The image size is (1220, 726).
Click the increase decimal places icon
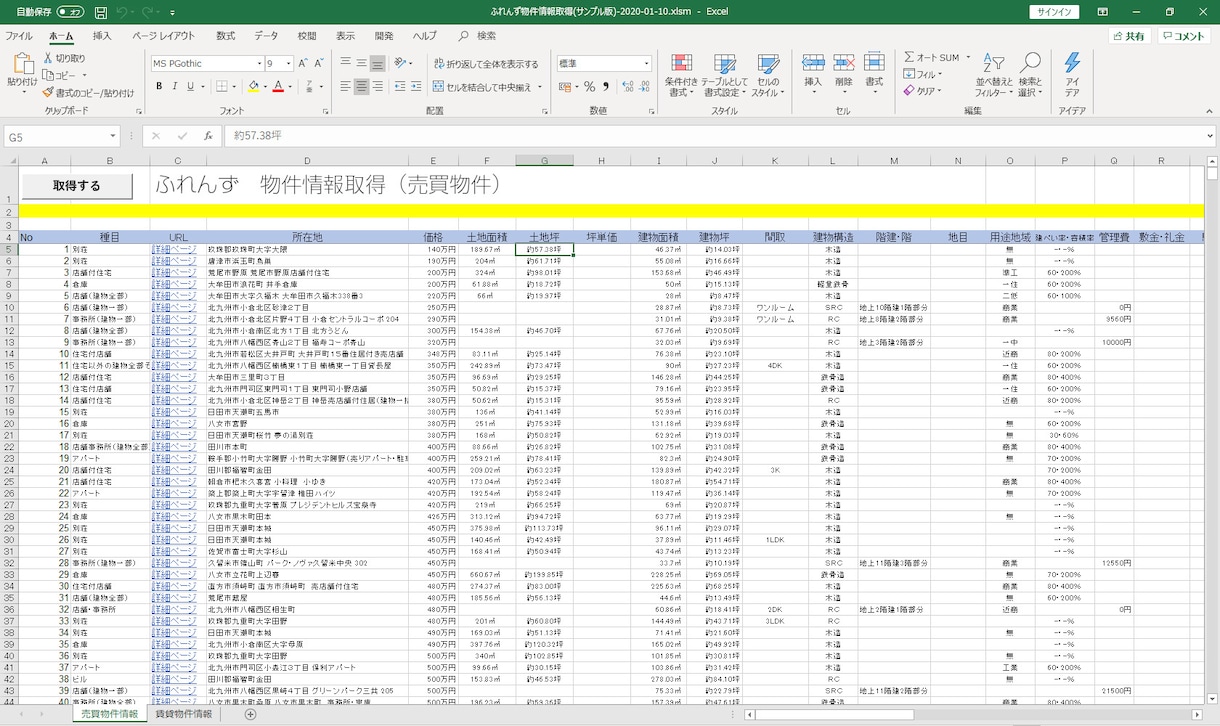[626, 87]
